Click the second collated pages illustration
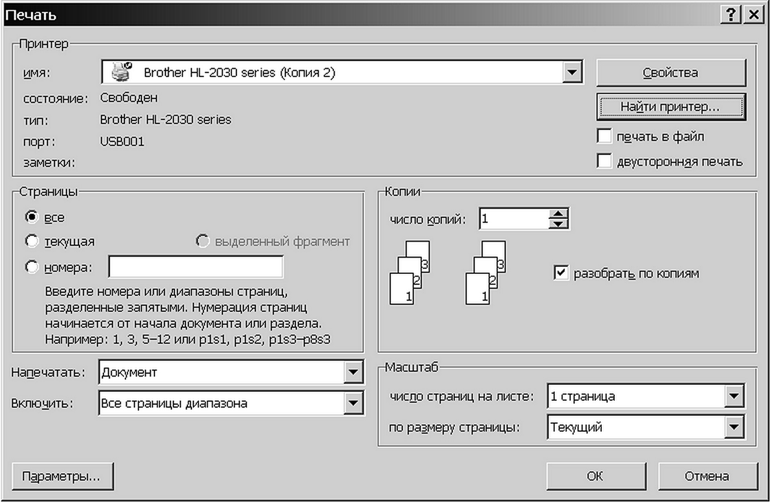The image size is (770, 502). (x=485, y=273)
